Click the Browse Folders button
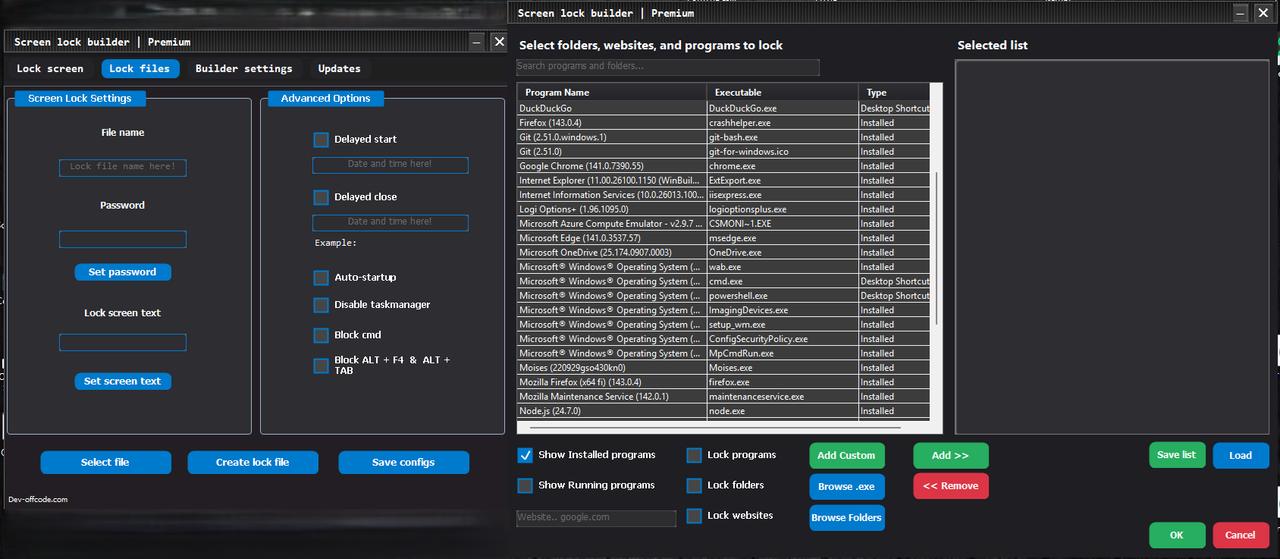 point(846,518)
